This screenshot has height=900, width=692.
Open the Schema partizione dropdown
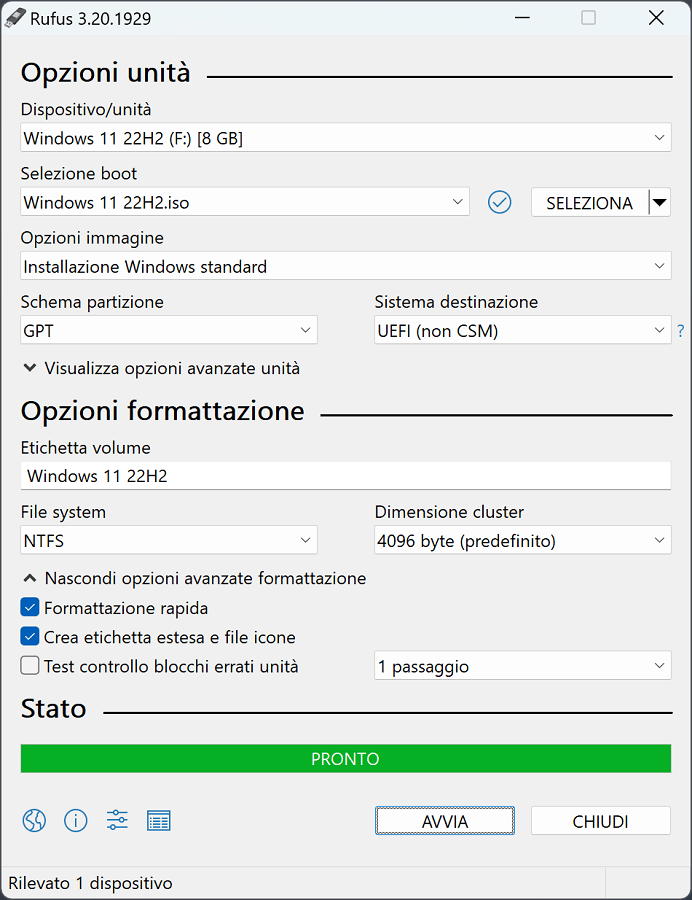(168, 330)
